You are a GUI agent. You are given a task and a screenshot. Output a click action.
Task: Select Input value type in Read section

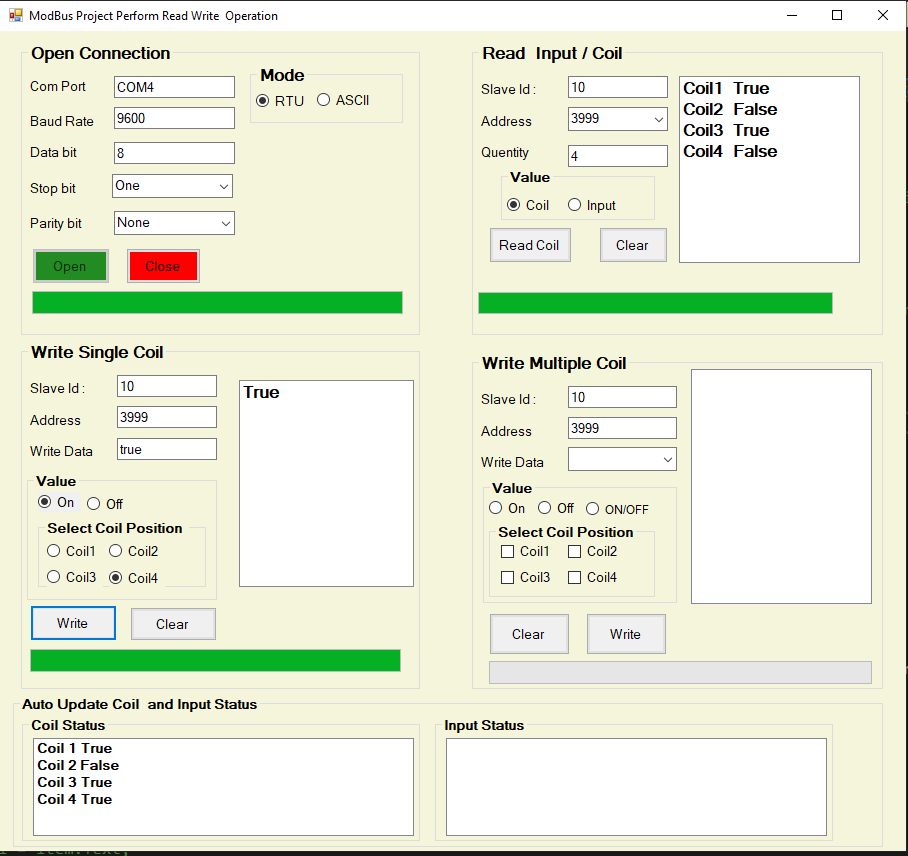575,206
